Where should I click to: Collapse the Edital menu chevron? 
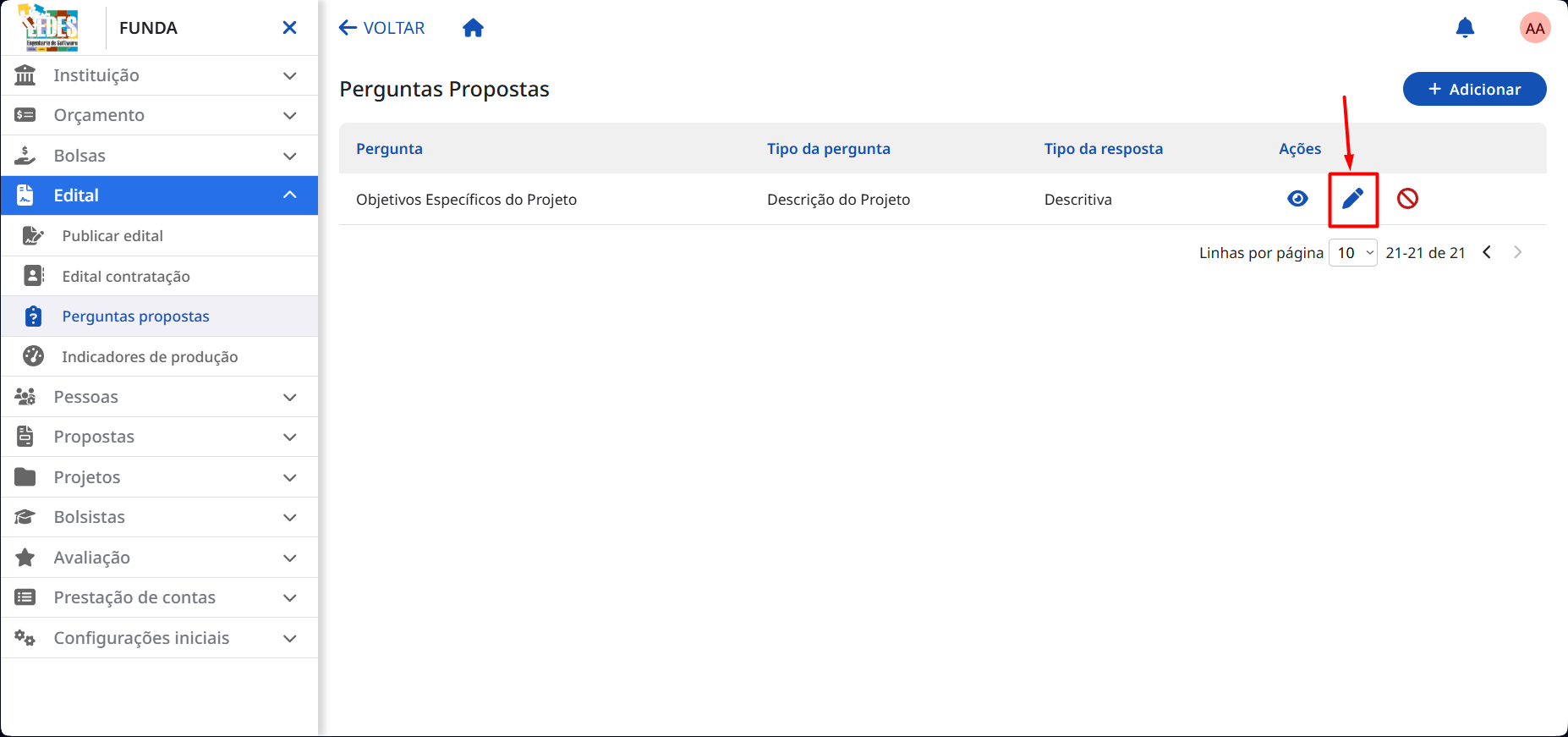[289, 195]
